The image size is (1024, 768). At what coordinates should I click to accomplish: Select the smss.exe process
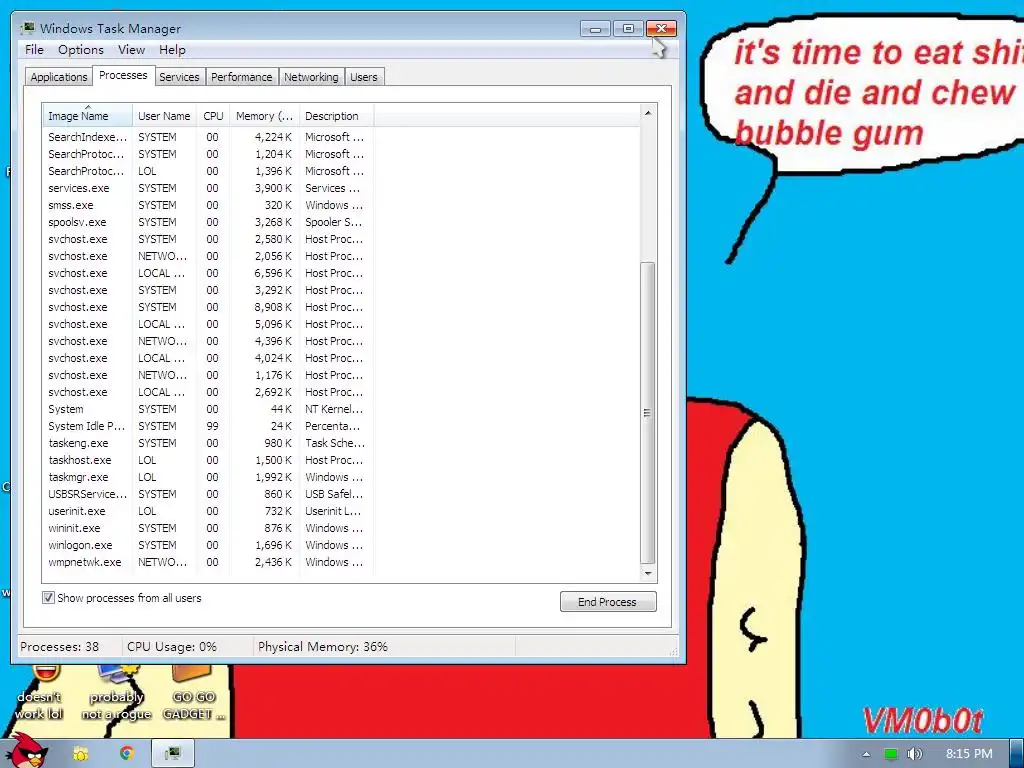[208, 205]
